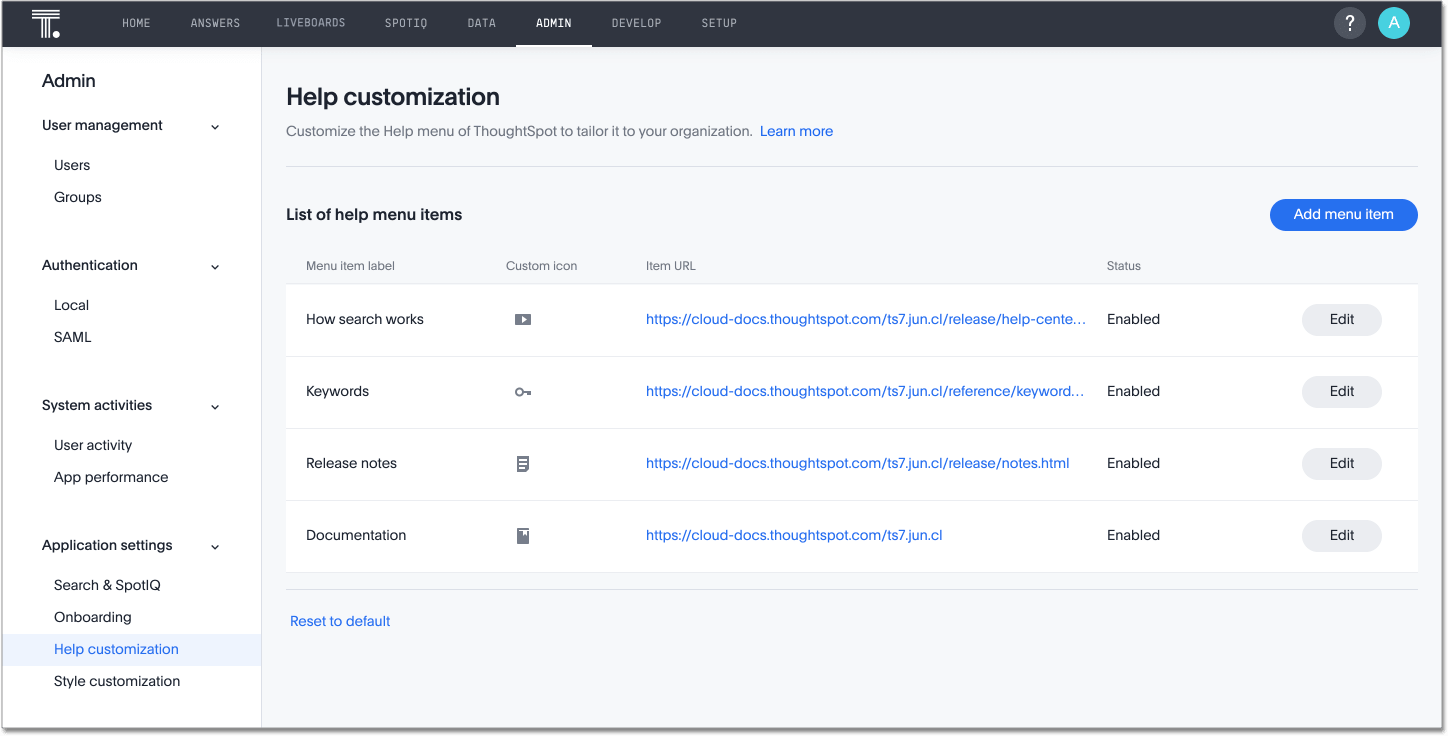This screenshot has width=1448, height=736.
Task: Select Style customization in the sidebar
Action: (x=117, y=681)
